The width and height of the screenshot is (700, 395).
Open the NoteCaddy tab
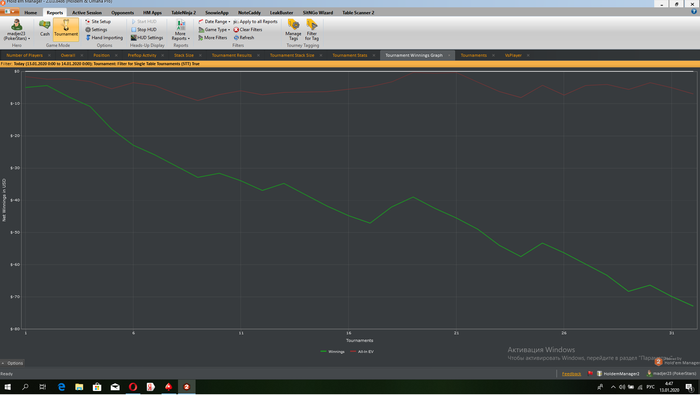tap(249, 12)
